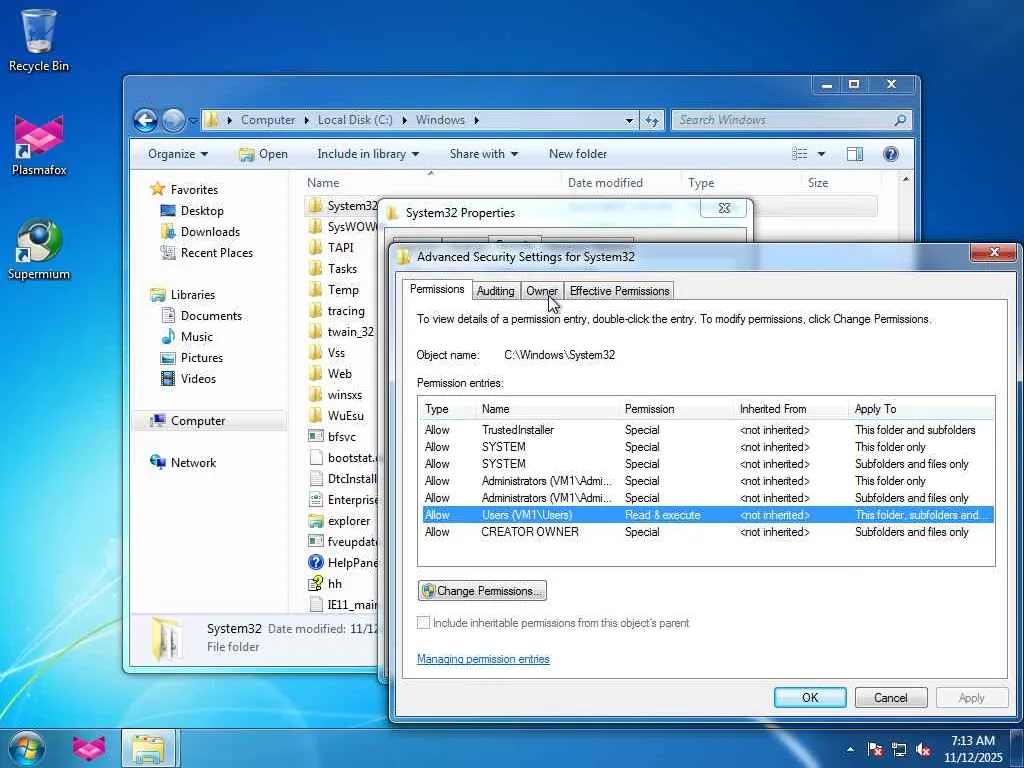Select Windows Explorer taskbar button
1024x768 pixels.
tap(148, 748)
